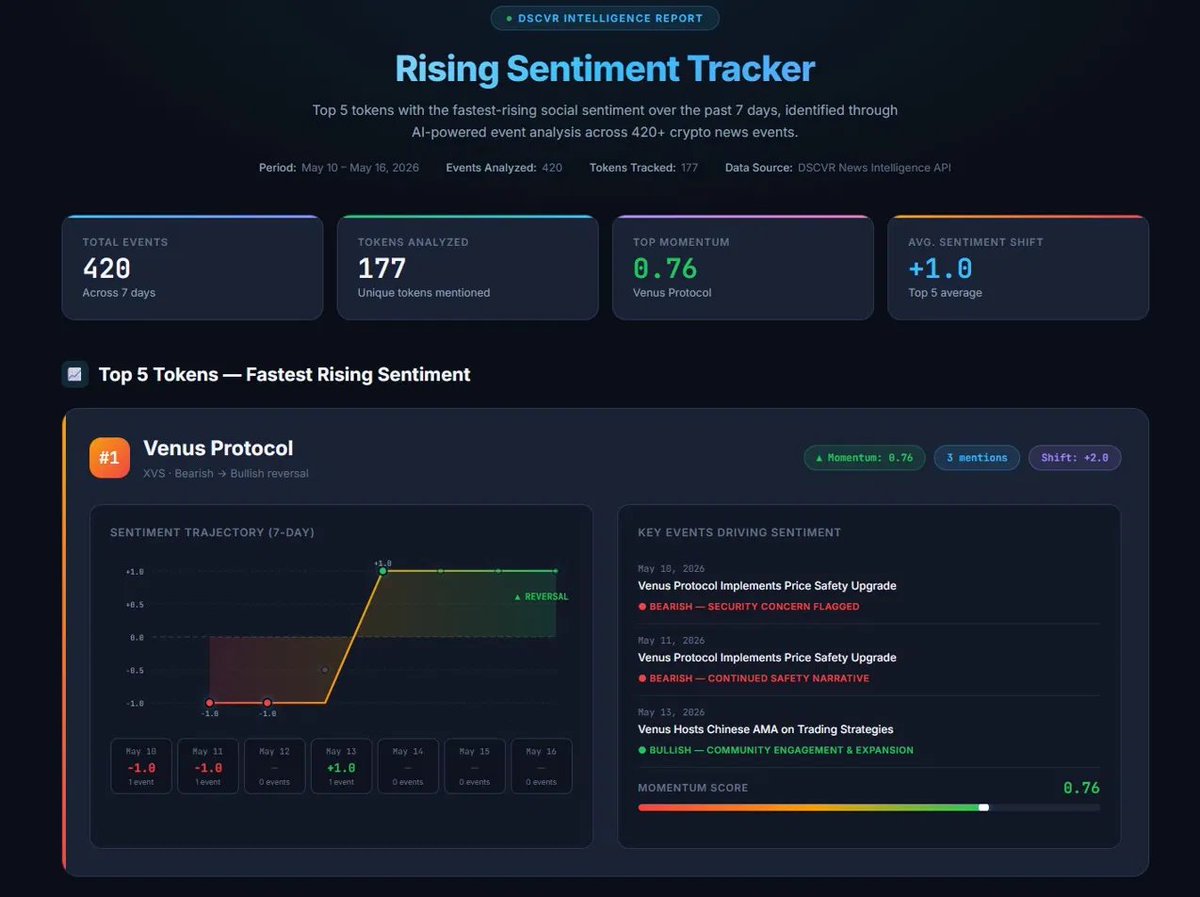Click the Events Analyzed: 420 text
The width and height of the screenshot is (1200, 897).
click(504, 168)
